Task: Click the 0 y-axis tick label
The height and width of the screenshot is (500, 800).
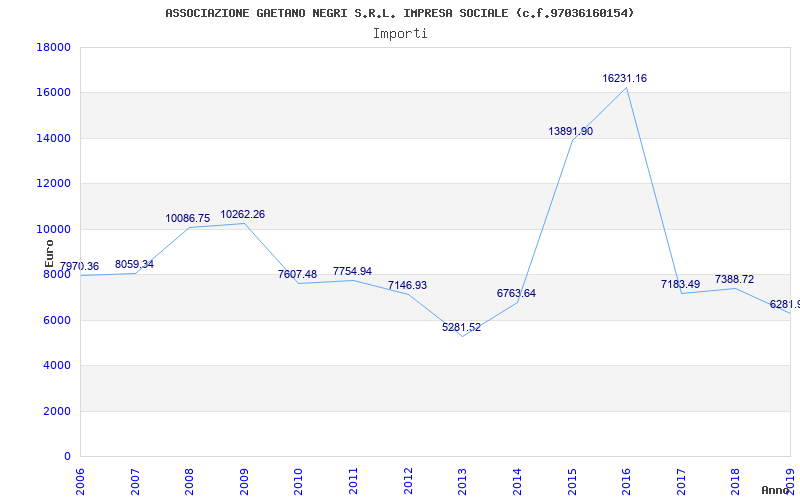Action: pyautogui.click(x=67, y=457)
